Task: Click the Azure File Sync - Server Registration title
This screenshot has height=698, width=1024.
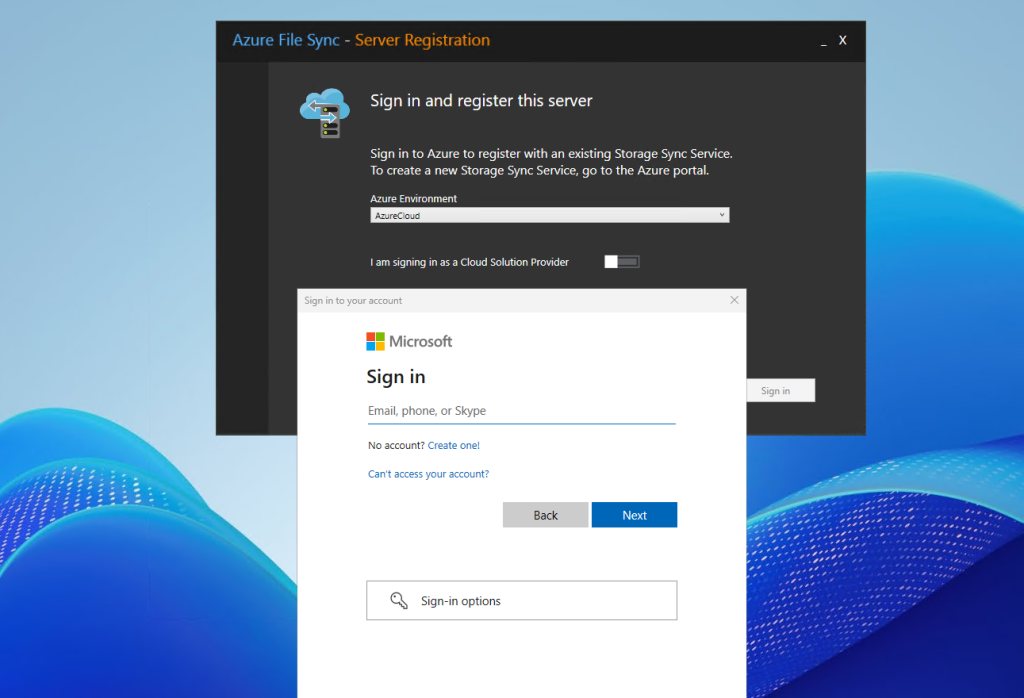Action: [361, 40]
